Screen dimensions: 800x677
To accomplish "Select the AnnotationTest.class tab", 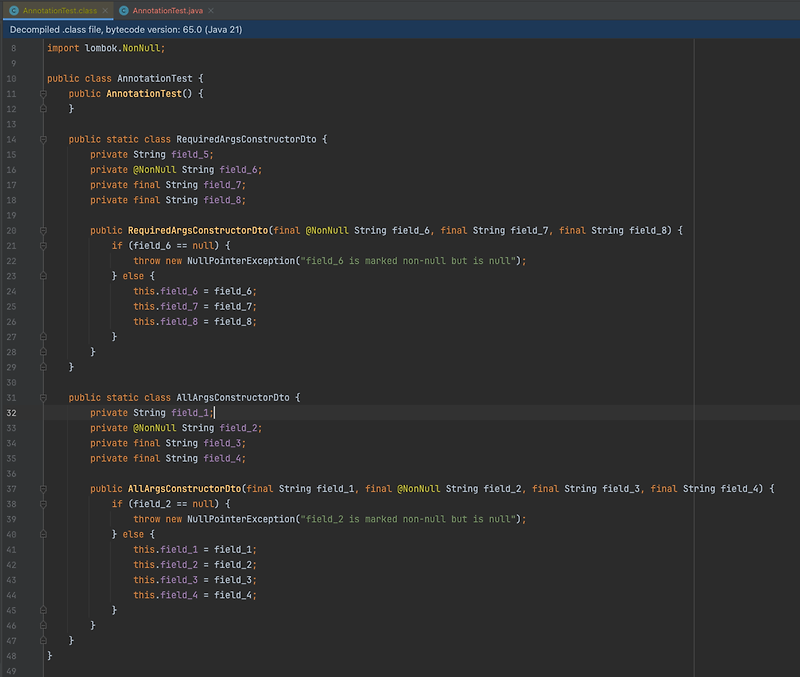I will 60,10.
